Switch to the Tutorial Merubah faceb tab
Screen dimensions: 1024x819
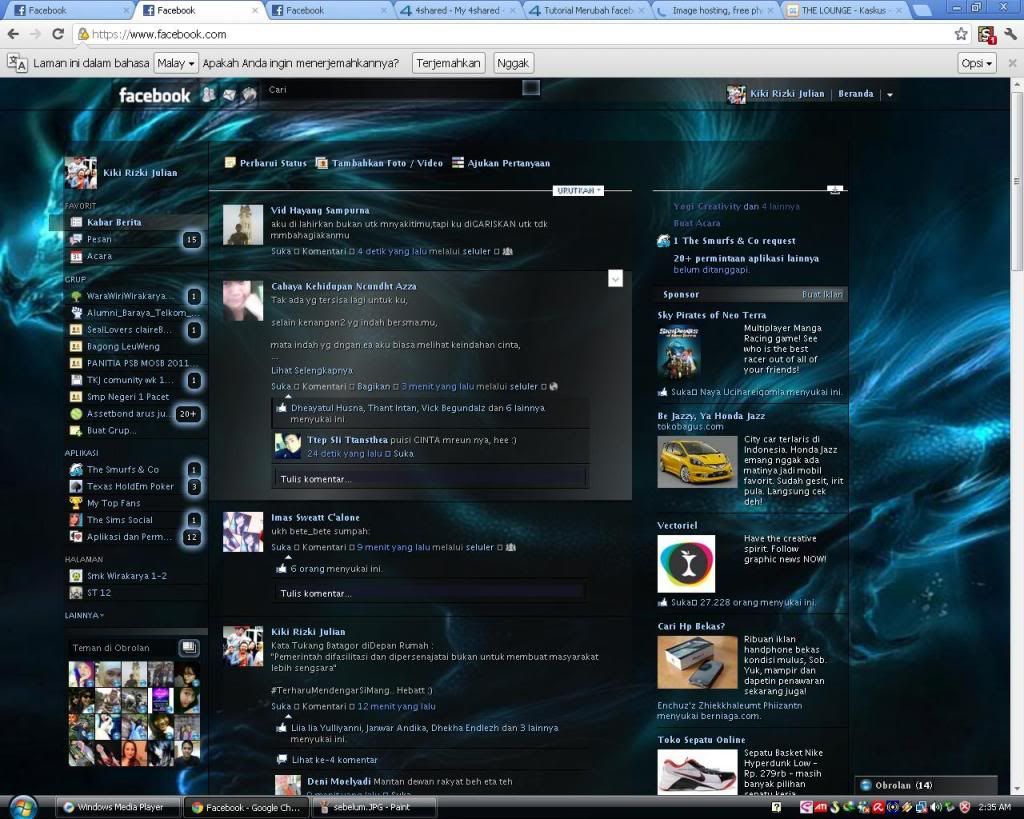[x=588, y=10]
